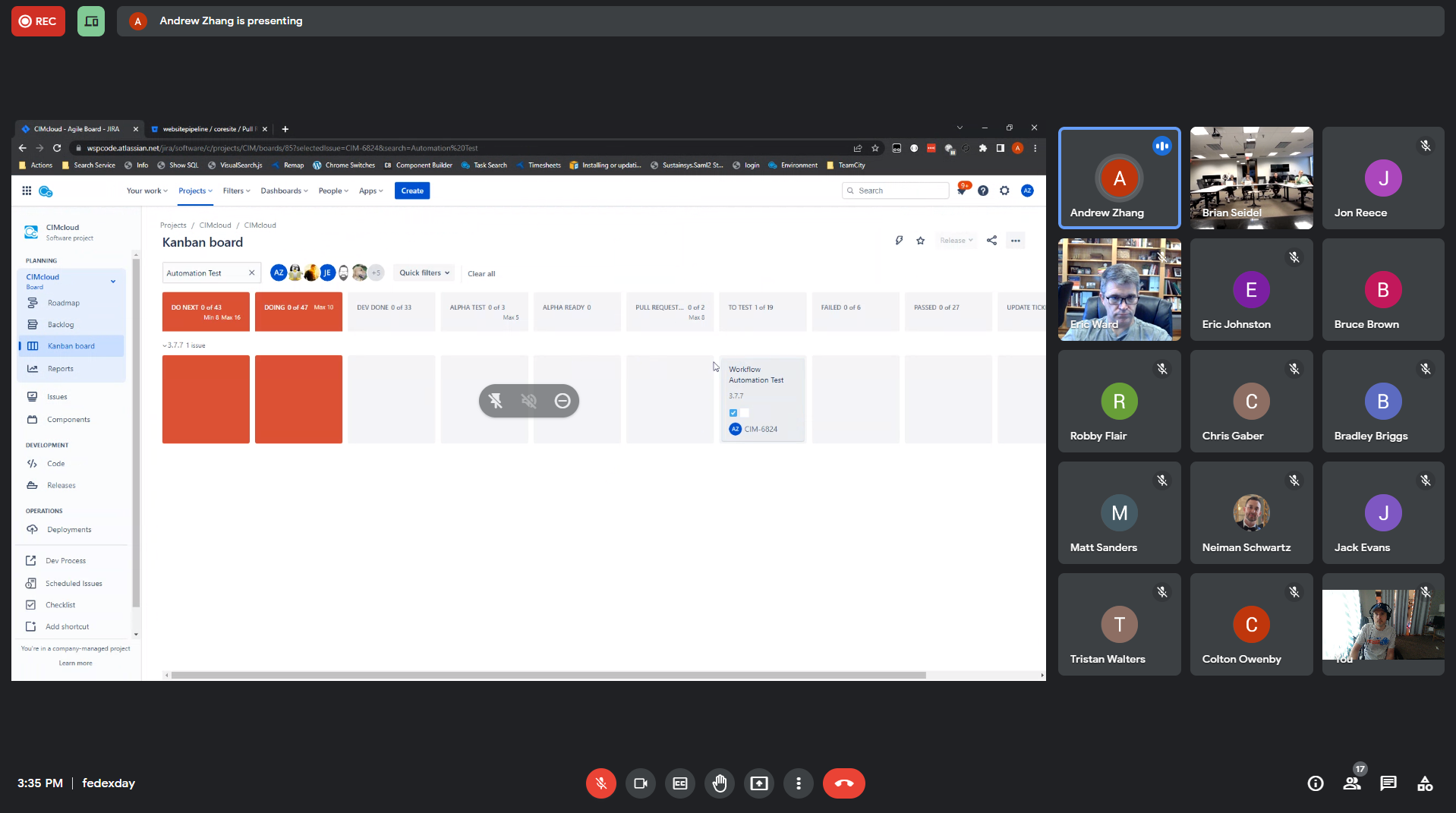Open Releases in sidebar
Viewport: 1456px width, 813px height.
point(61,486)
